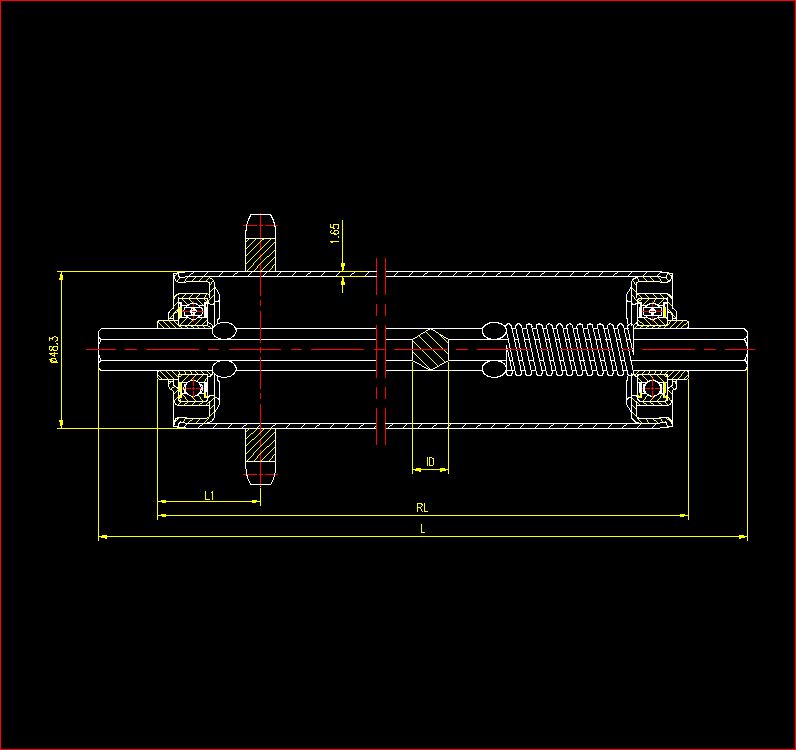Screen dimensions: 796x750
Task: Select the lower right bearing
Action: click(652, 388)
